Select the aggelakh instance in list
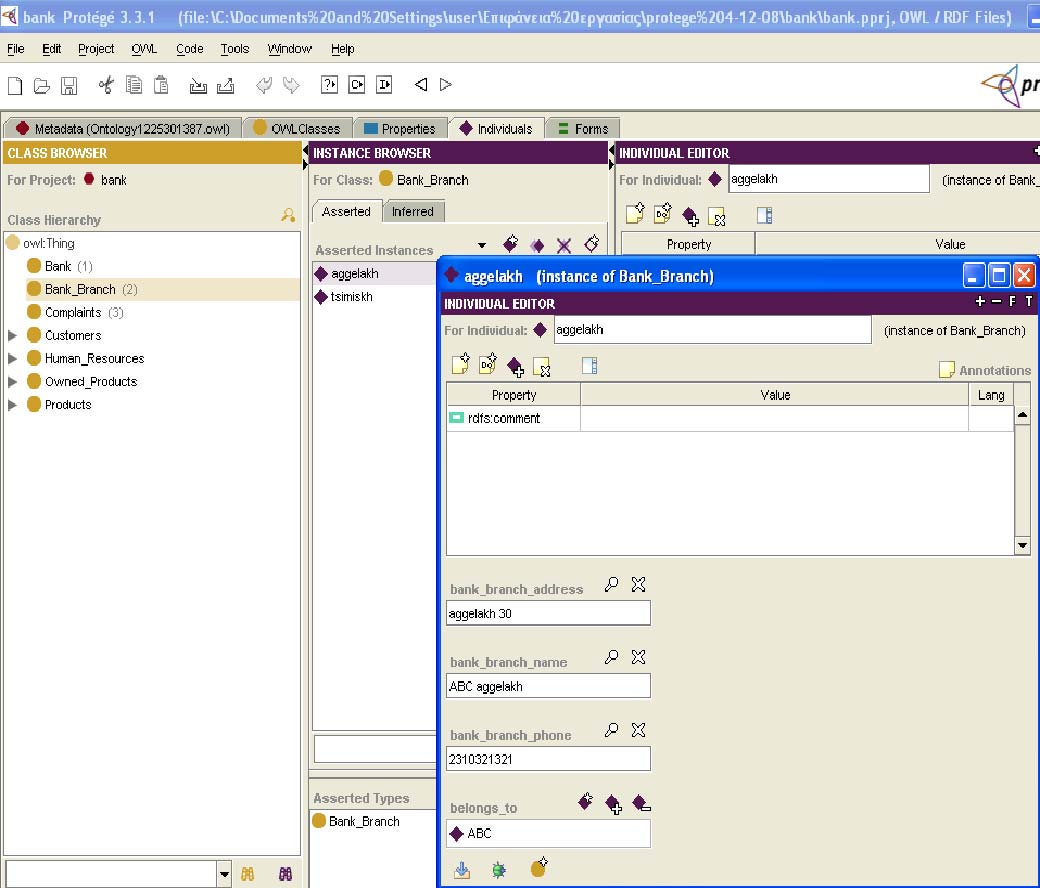The width and height of the screenshot is (1040, 888). click(x=355, y=274)
